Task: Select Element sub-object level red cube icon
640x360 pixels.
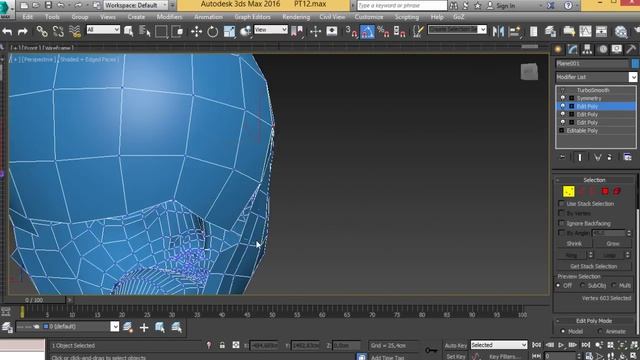Action: click(617, 191)
